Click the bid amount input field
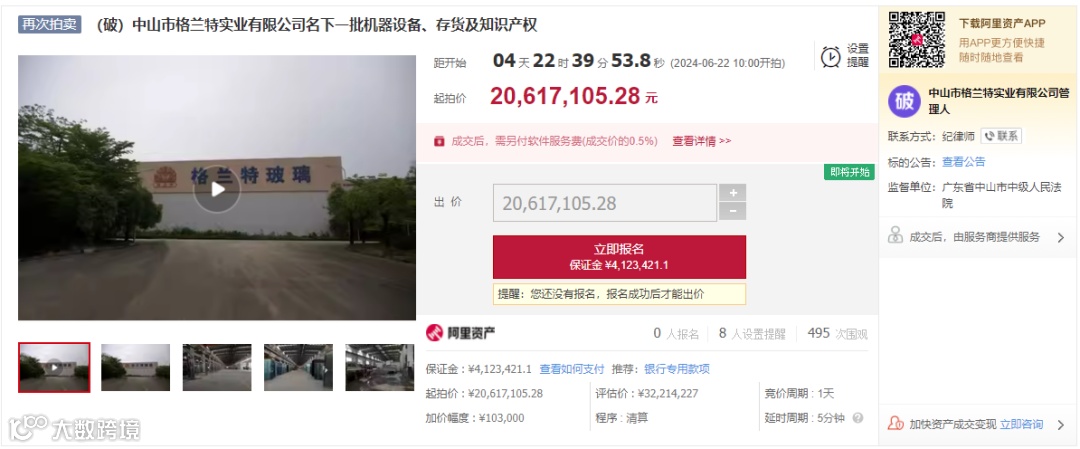 click(605, 203)
